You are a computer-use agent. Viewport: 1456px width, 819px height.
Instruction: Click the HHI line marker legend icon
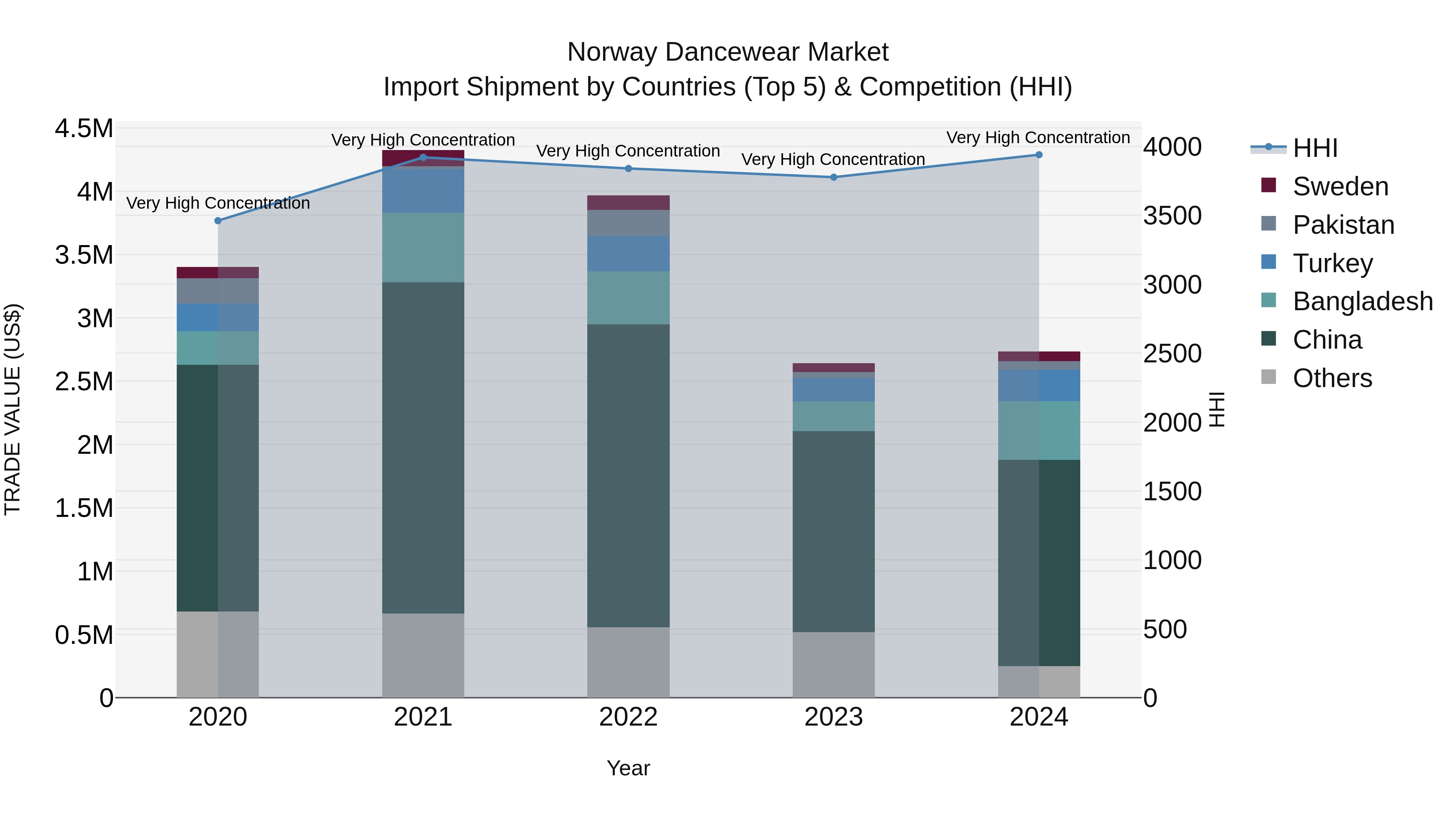(x=1268, y=147)
